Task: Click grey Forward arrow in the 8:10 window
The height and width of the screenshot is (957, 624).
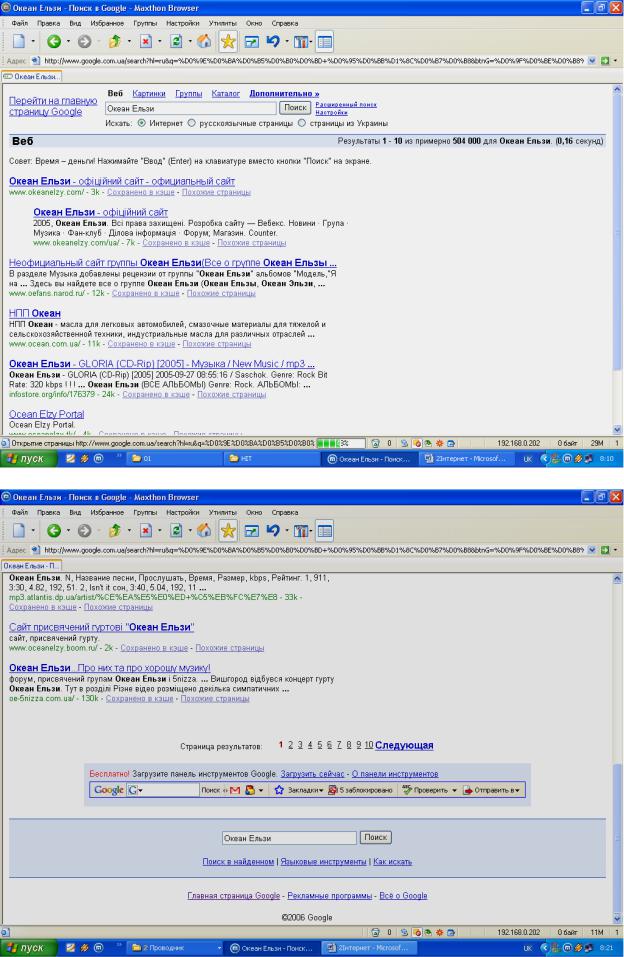Action: point(84,42)
